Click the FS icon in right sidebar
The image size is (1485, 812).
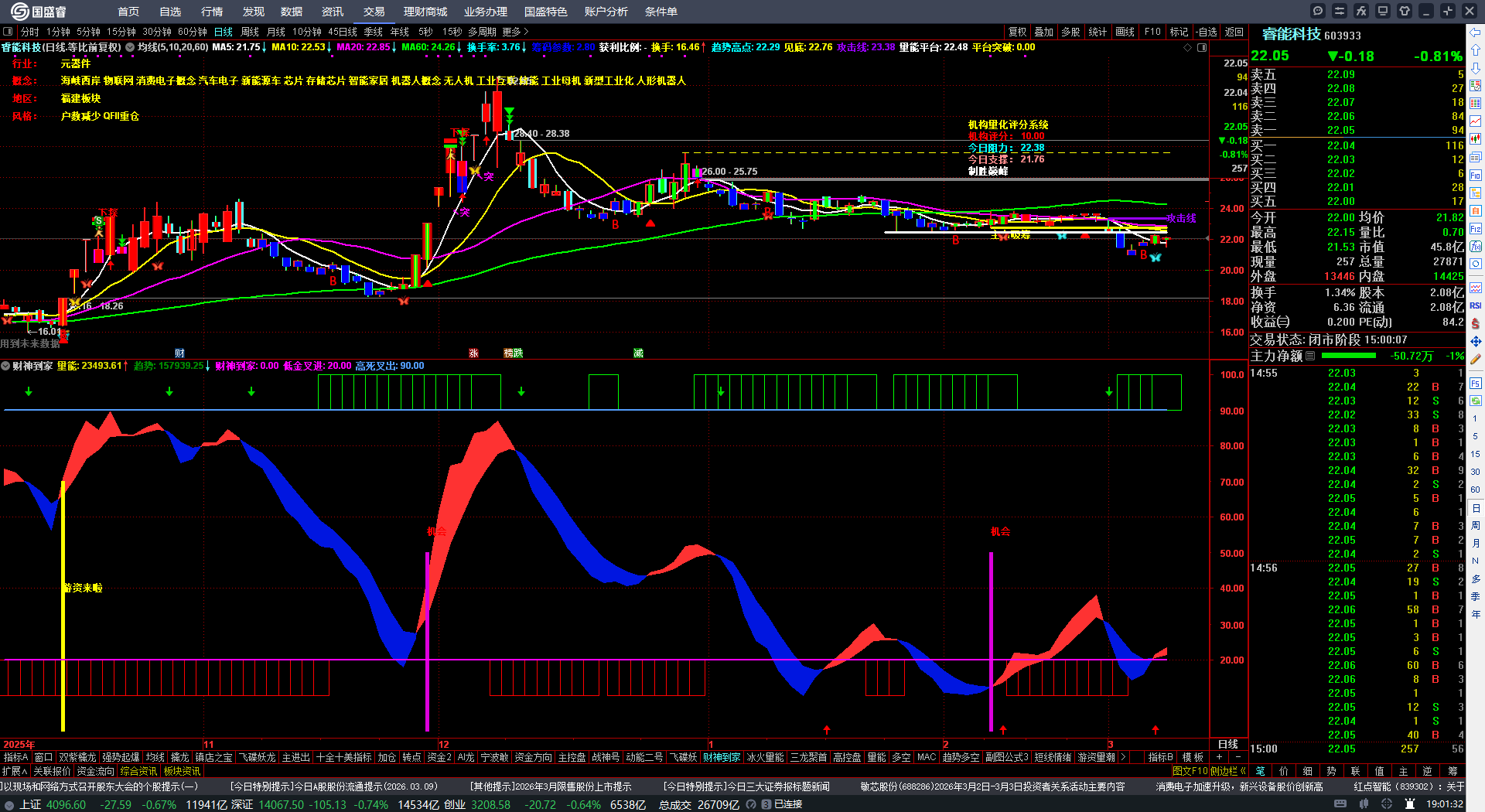(x=1476, y=384)
